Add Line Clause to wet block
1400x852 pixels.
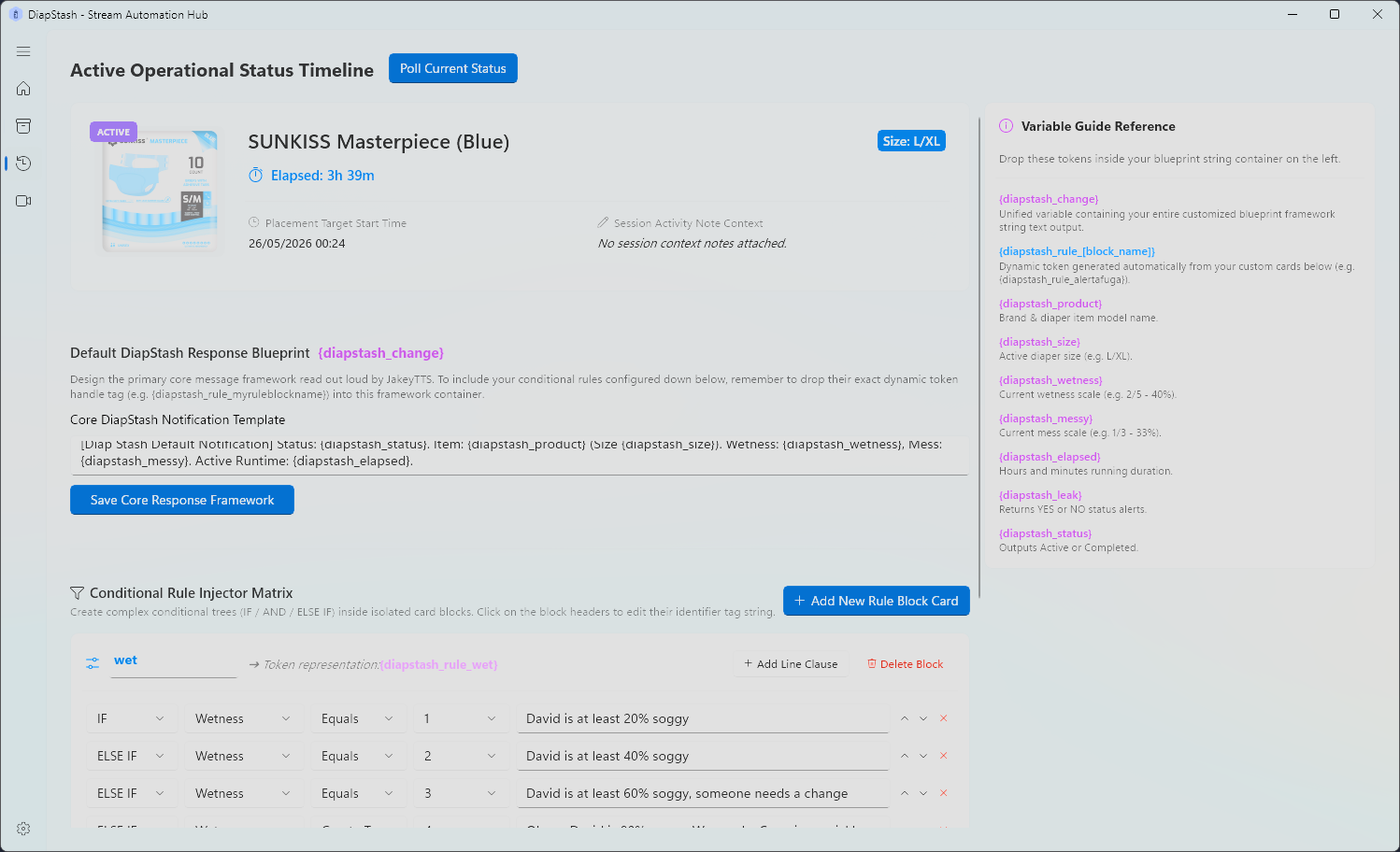pyautogui.click(x=791, y=664)
